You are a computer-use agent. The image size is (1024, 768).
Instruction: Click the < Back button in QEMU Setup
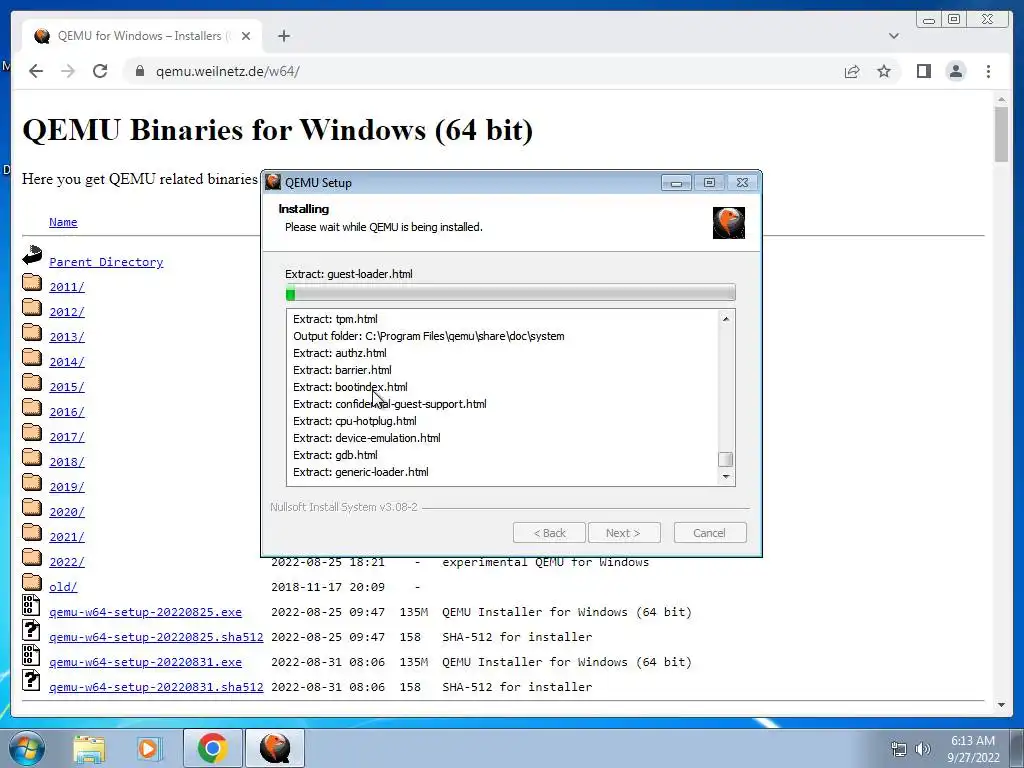pos(549,533)
